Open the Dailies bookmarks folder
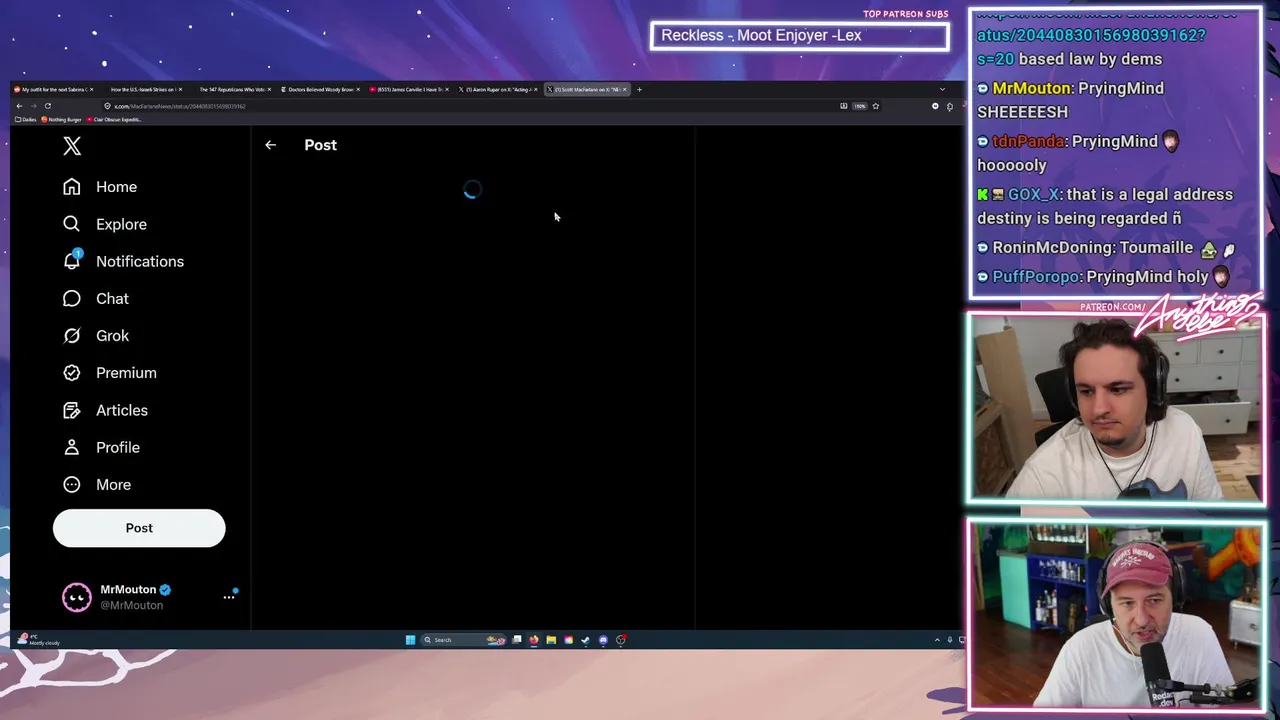 point(28,119)
